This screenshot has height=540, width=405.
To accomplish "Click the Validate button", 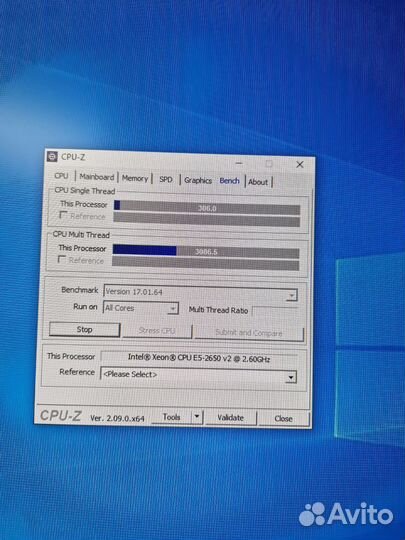I will pyautogui.click(x=231, y=418).
